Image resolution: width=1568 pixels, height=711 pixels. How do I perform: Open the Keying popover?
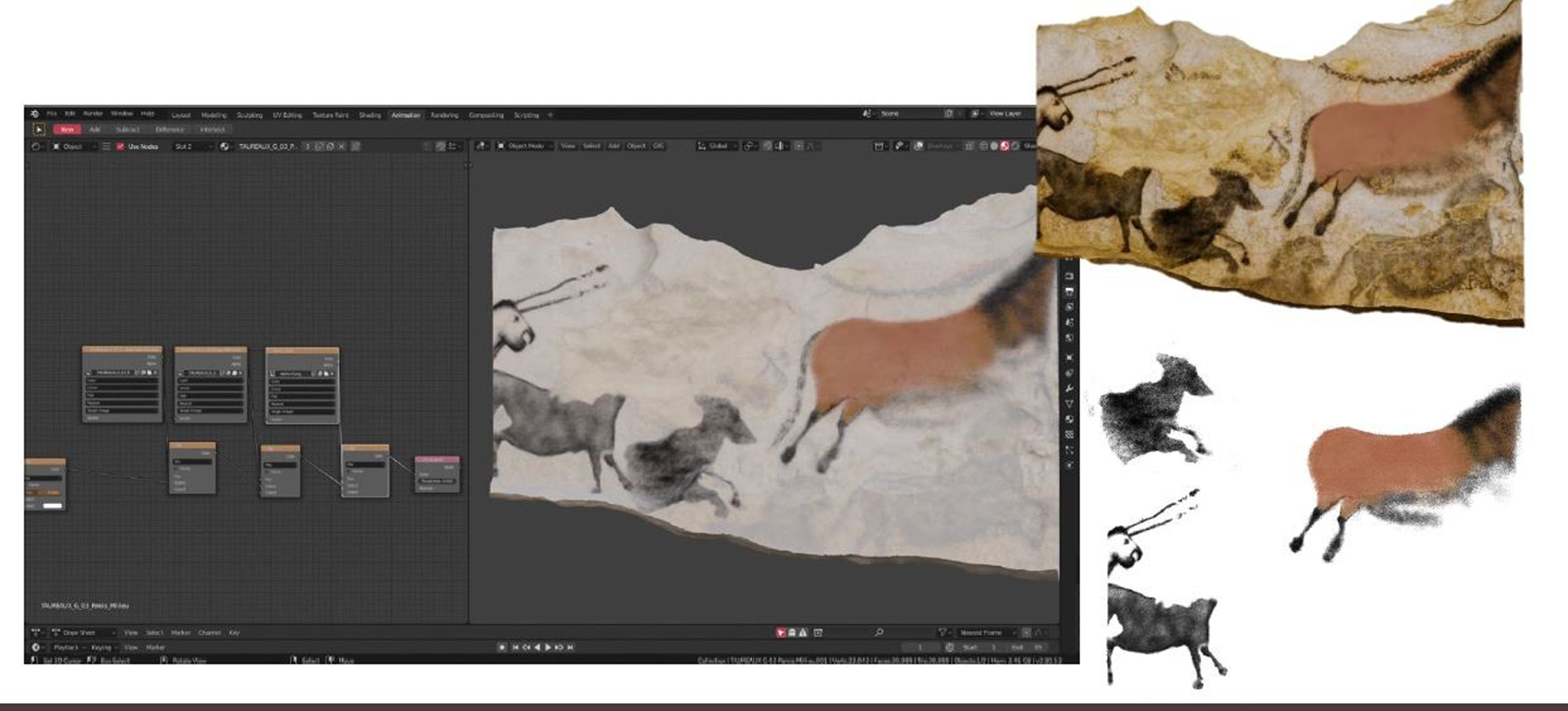click(104, 647)
